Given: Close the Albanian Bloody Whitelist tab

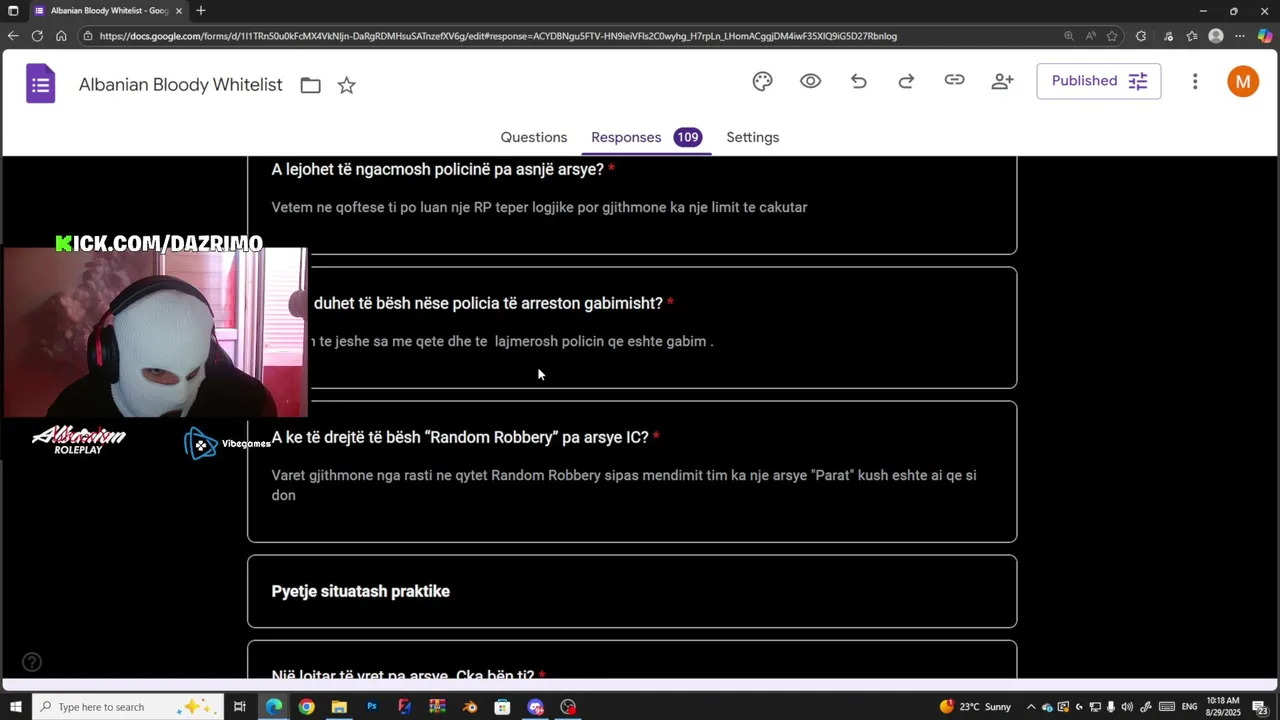Looking at the screenshot, I should (x=179, y=11).
